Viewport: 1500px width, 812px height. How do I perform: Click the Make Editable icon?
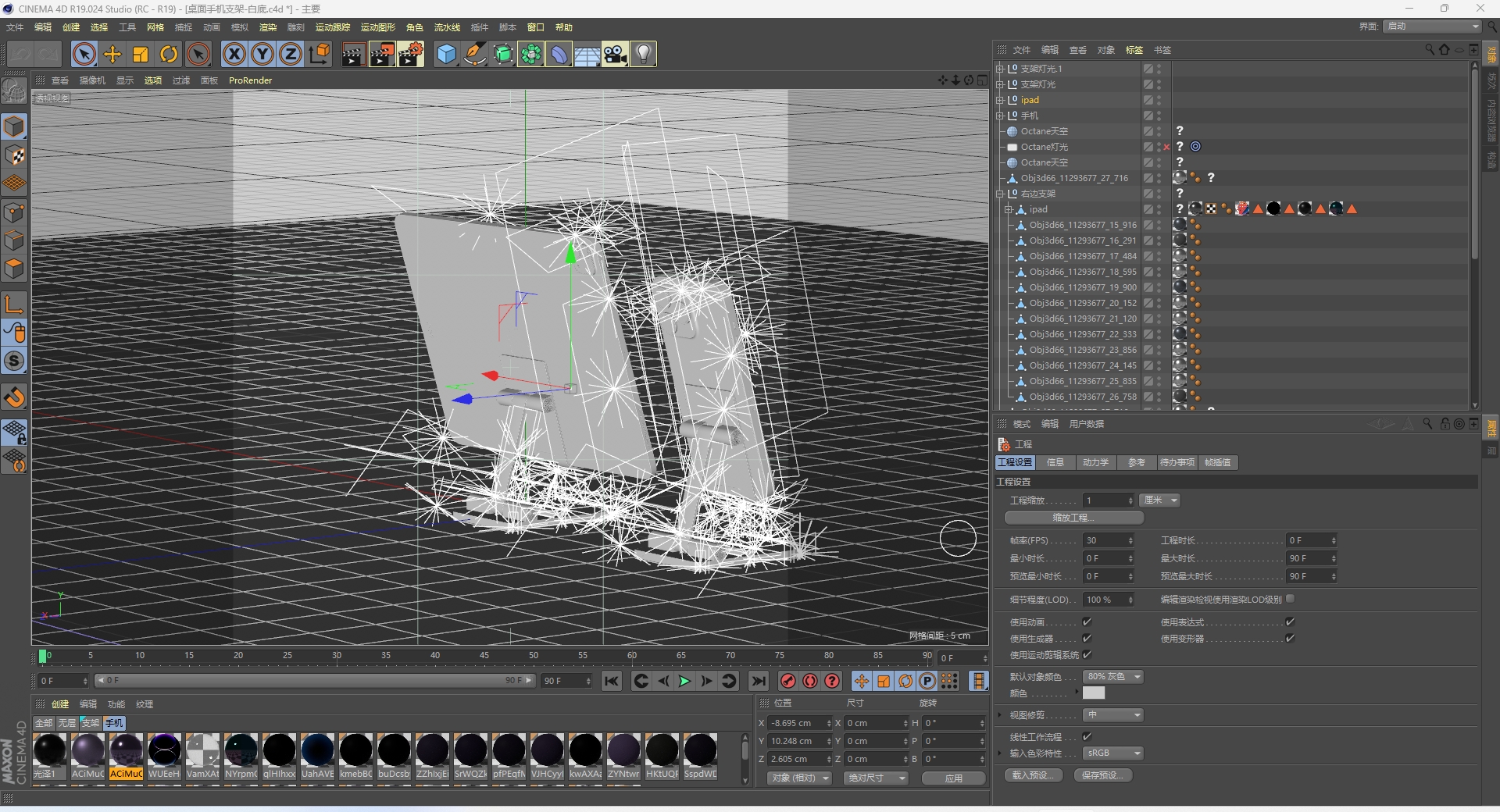tap(14, 91)
